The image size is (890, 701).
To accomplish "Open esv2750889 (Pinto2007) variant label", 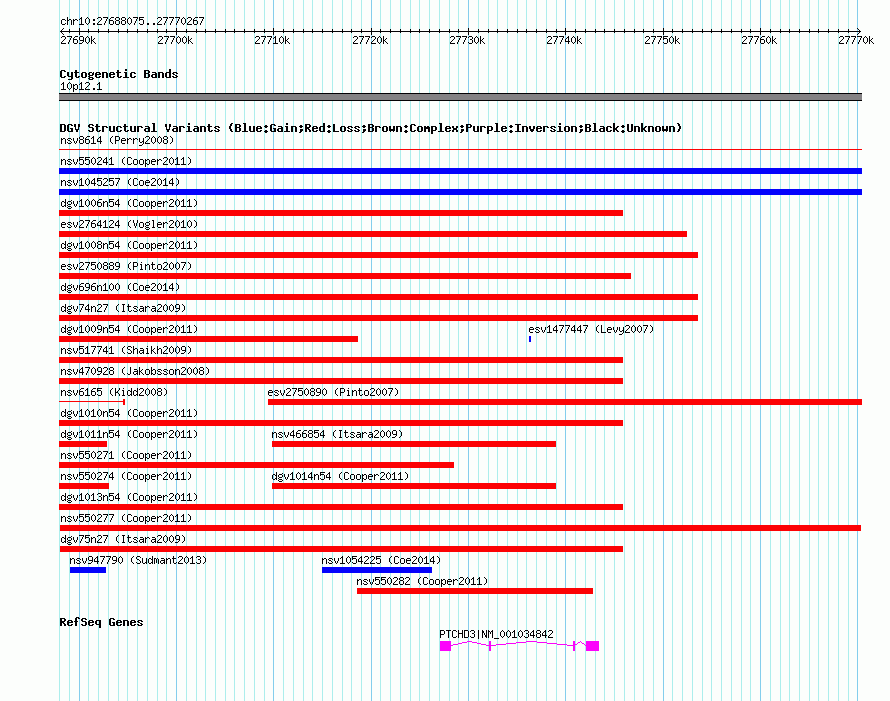I will click(x=126, y=266).
